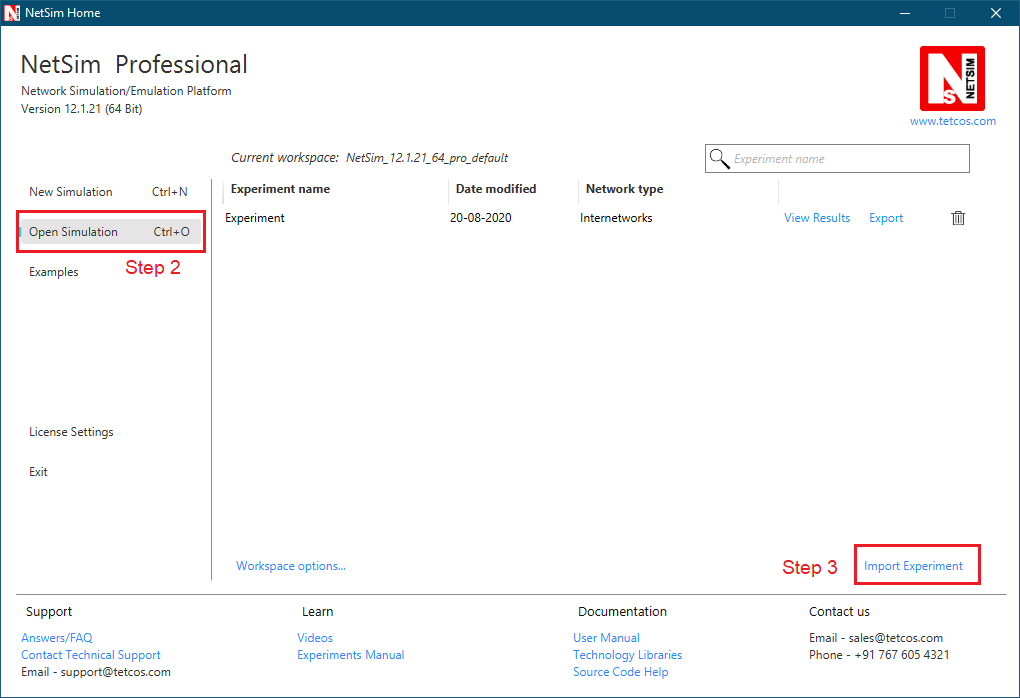Open Experiments Manual link
1020x698 pixels.
tap(351, 654)
